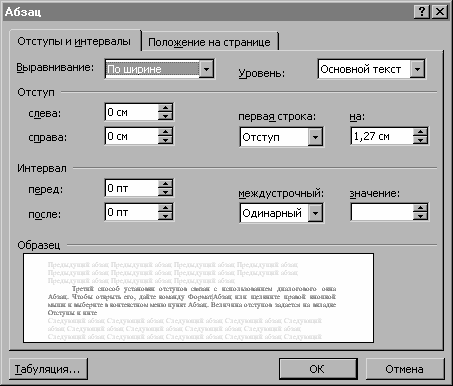453x386 pixels.
Task: Click the 1,27 см first-line value field
Action: pos(382,136)
